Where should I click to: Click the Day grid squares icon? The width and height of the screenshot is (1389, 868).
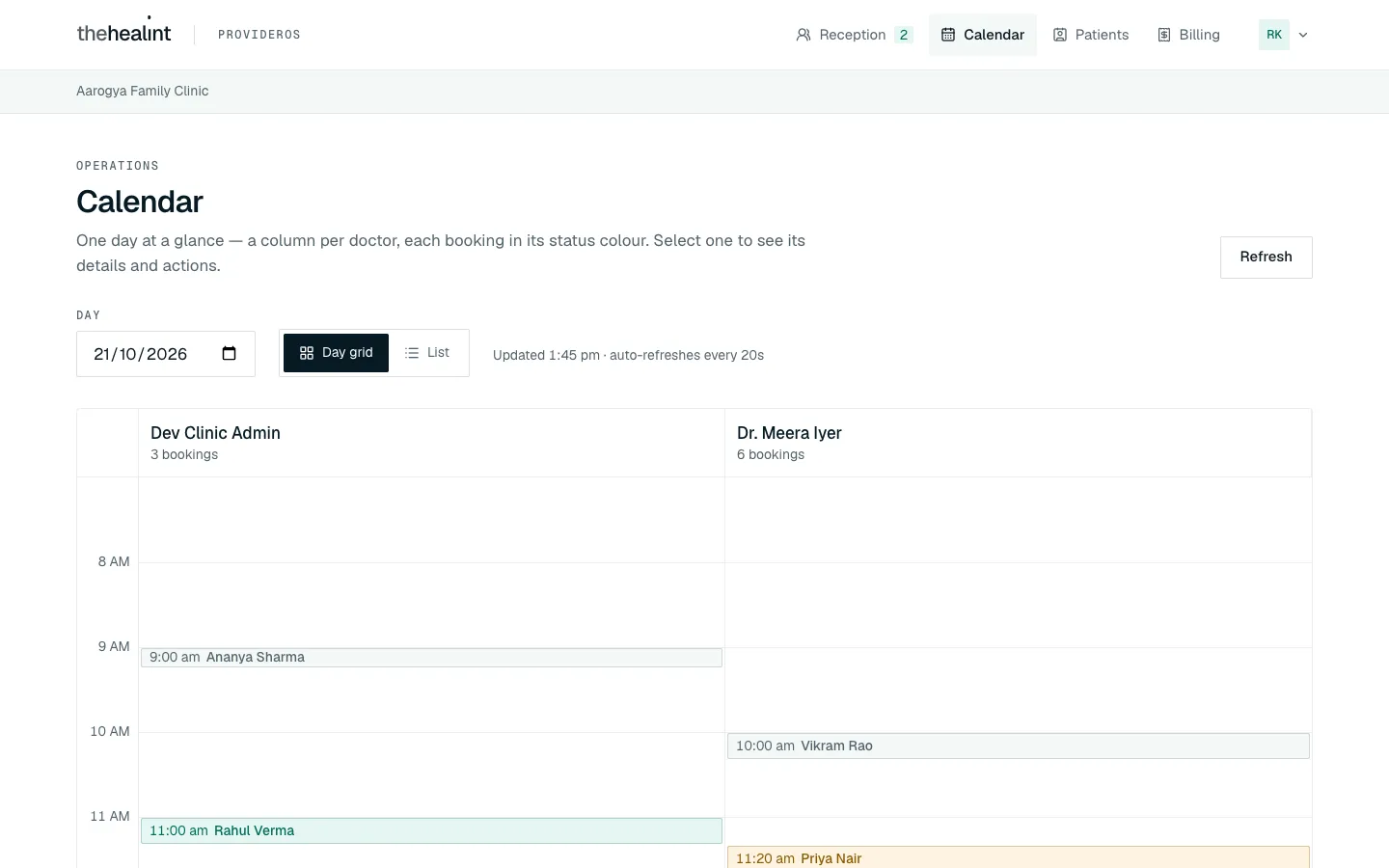pyautogui.click(x=307, y=353)
